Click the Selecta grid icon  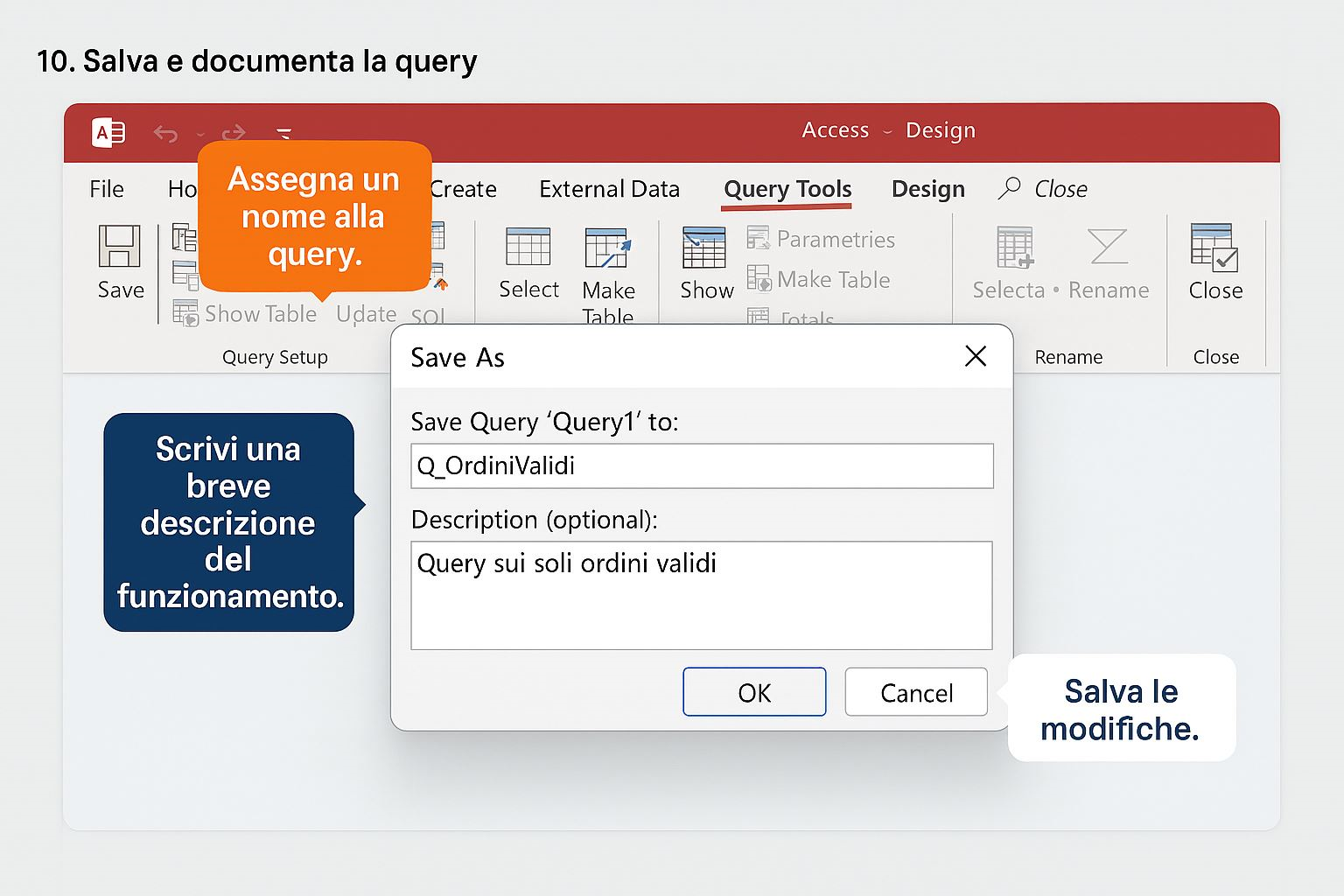tap(1015, 247)
